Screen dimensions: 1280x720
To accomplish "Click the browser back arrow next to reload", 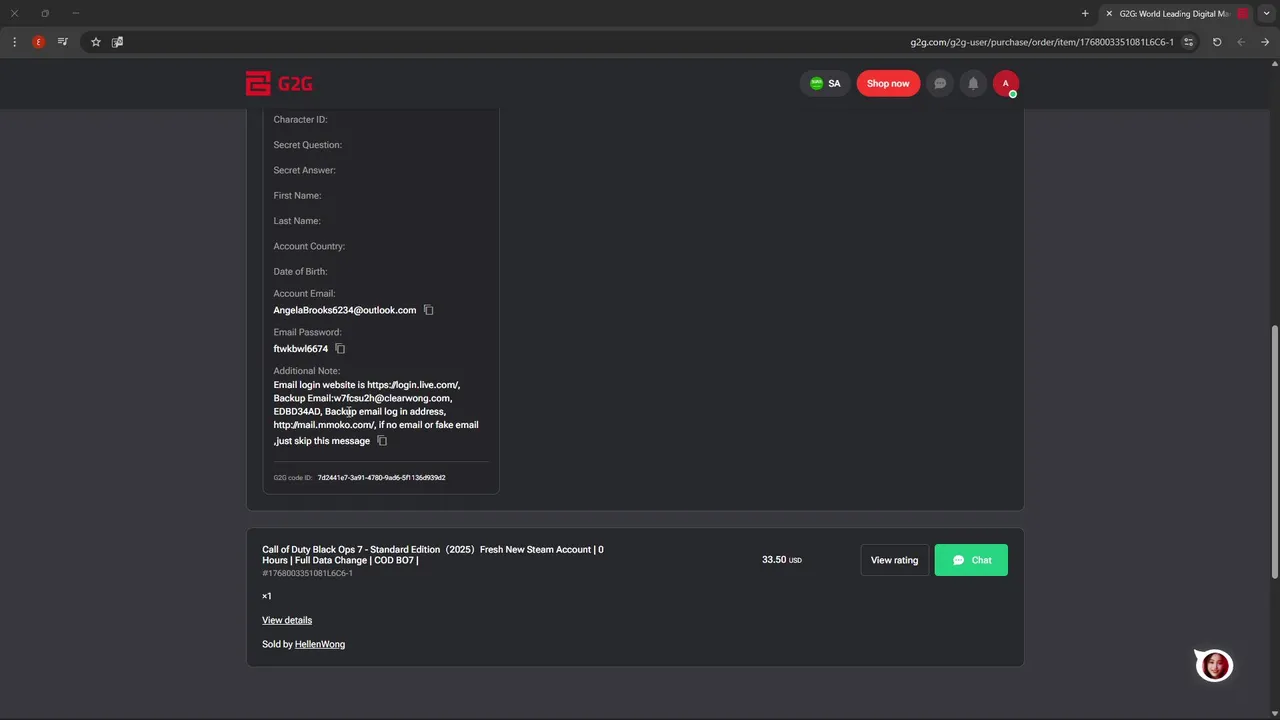I will pos(1241,42).
